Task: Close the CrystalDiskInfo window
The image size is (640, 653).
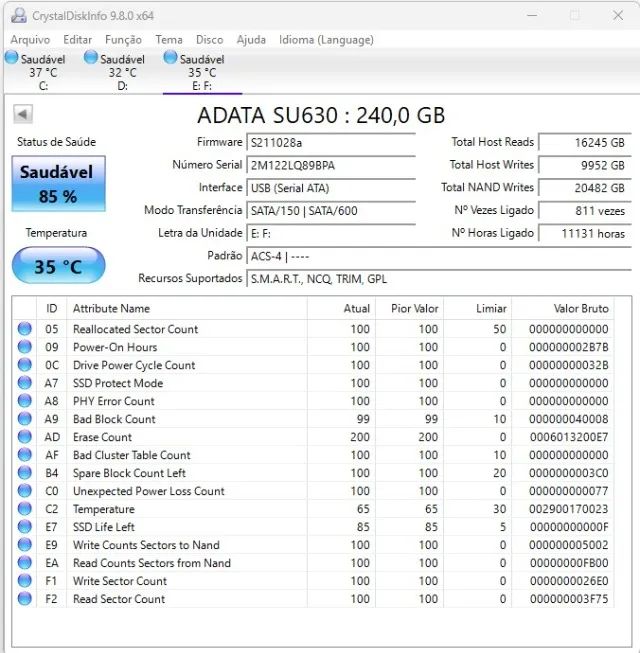Action: [x=618, y=15]
